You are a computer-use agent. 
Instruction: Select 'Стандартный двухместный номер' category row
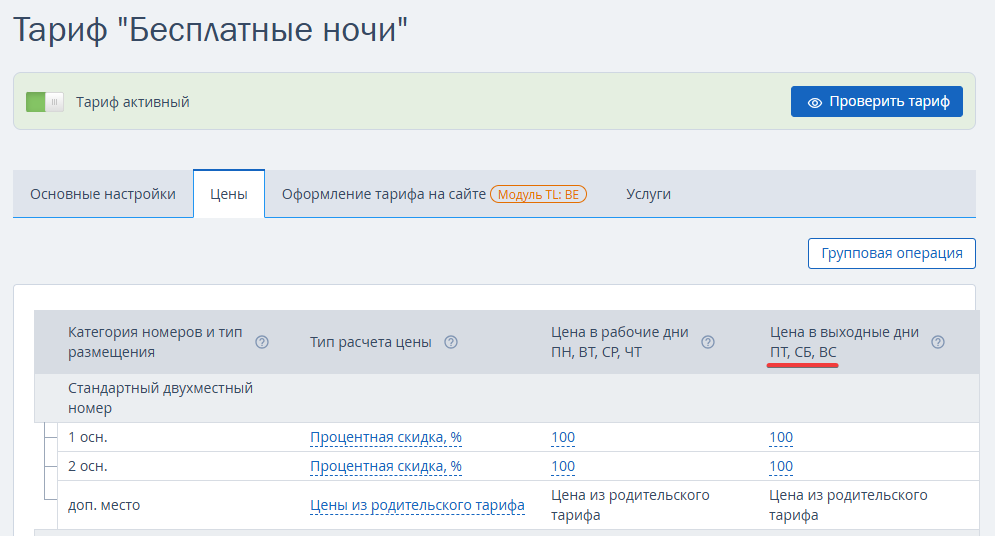tap(160, 398)
